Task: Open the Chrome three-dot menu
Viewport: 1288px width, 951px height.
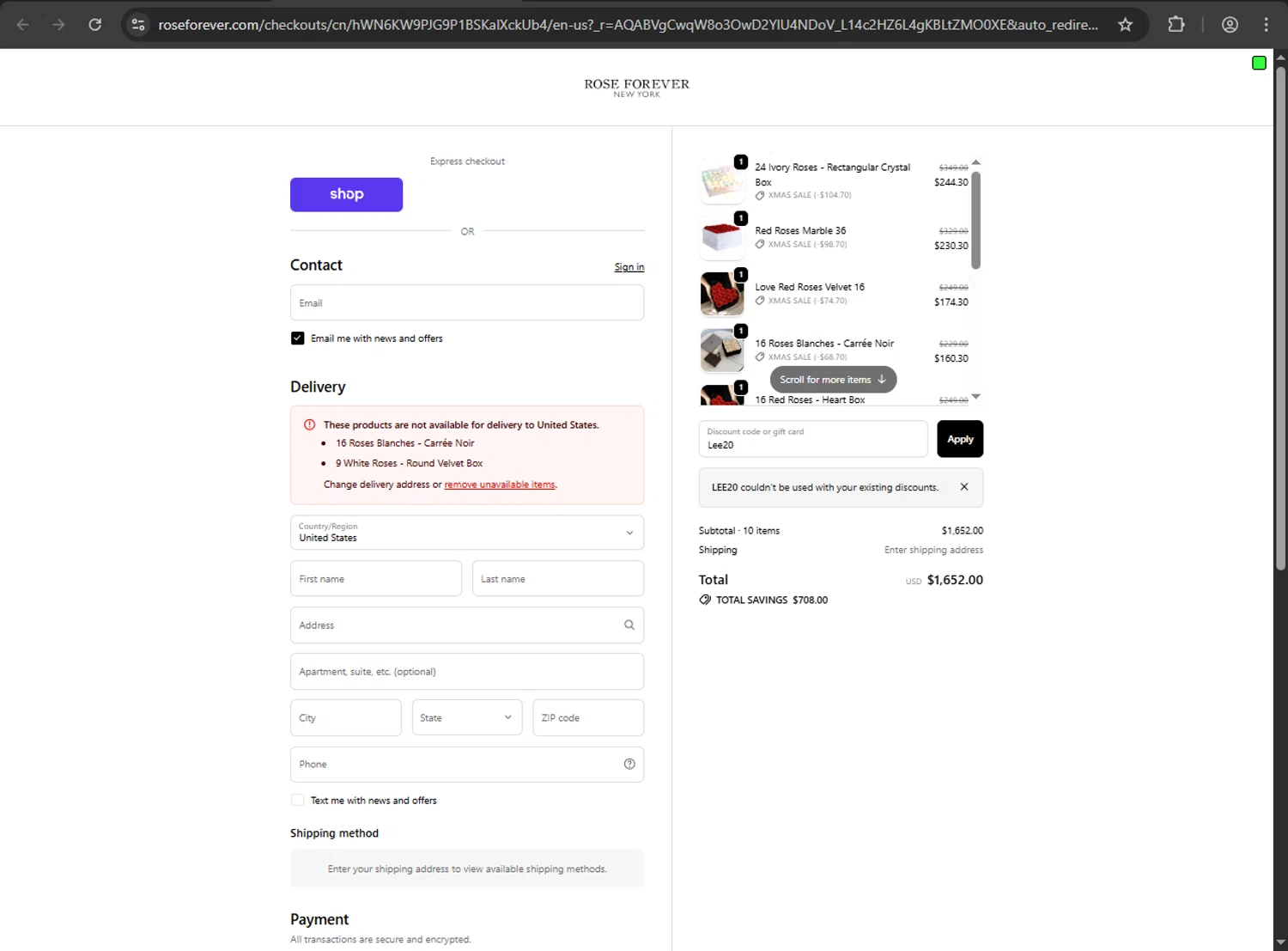Action: click(x=1266, y=24)
